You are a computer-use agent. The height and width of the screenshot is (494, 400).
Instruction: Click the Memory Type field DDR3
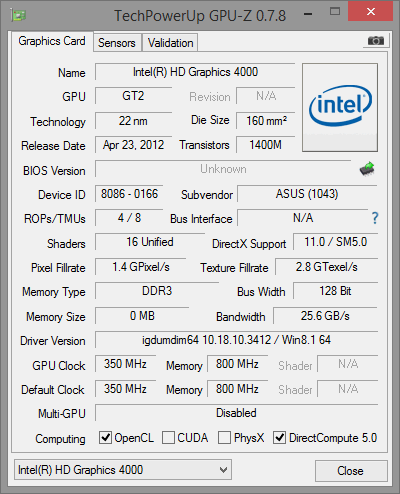[x=157, y=291]
